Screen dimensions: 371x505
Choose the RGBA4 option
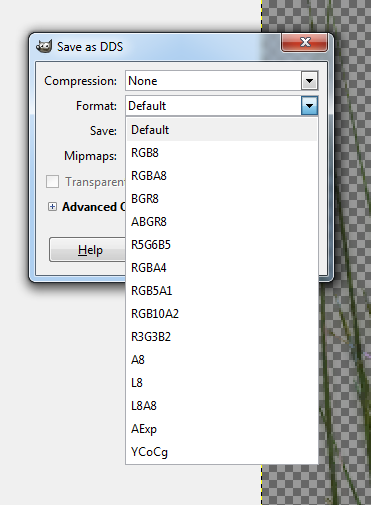pos(222,268)
